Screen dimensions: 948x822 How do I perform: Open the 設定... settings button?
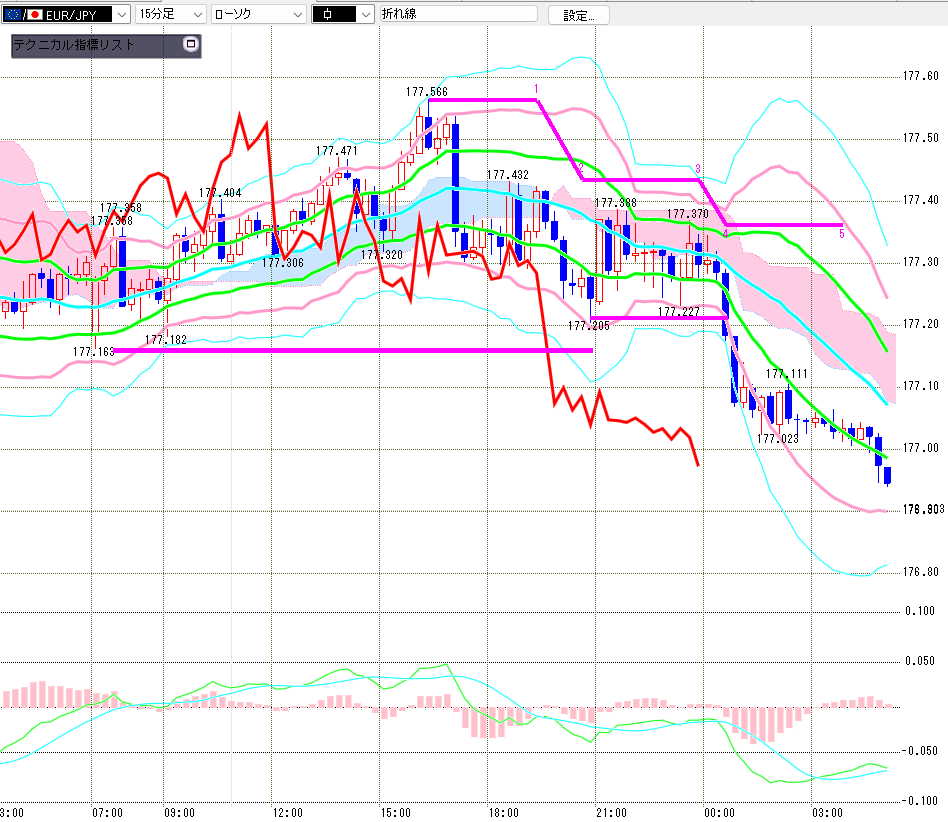579,15
